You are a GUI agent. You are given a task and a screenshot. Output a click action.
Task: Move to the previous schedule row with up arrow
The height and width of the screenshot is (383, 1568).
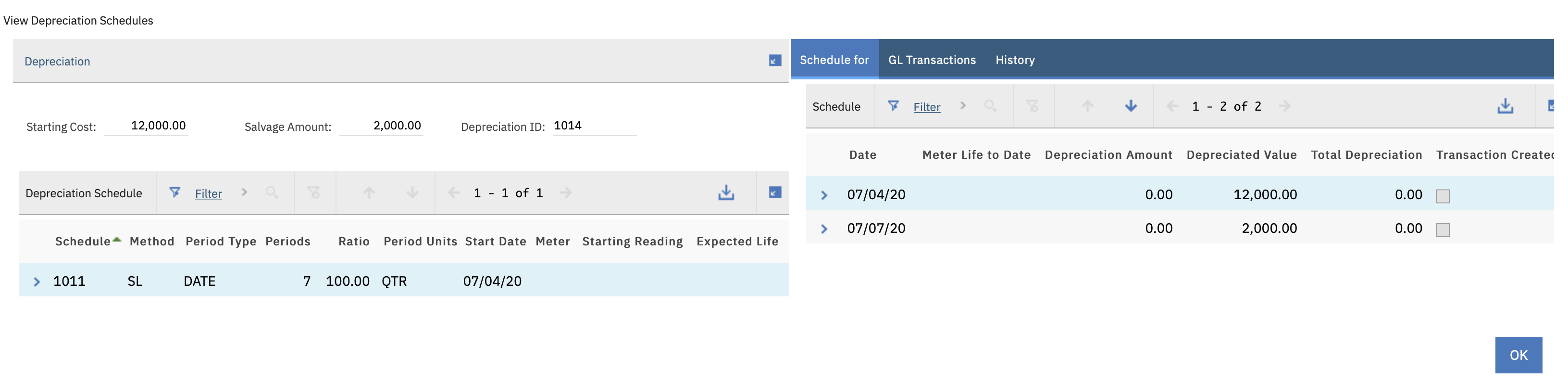point(1087,106)
